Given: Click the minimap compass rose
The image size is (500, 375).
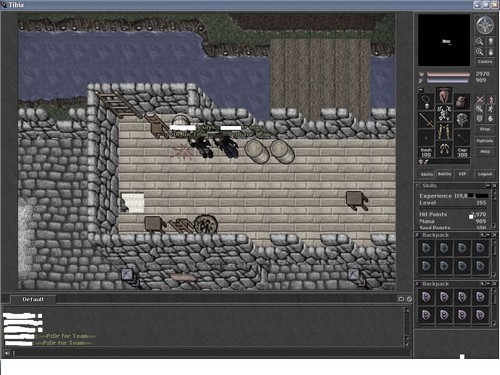Looking at the screenshot, I should (485, 25).
